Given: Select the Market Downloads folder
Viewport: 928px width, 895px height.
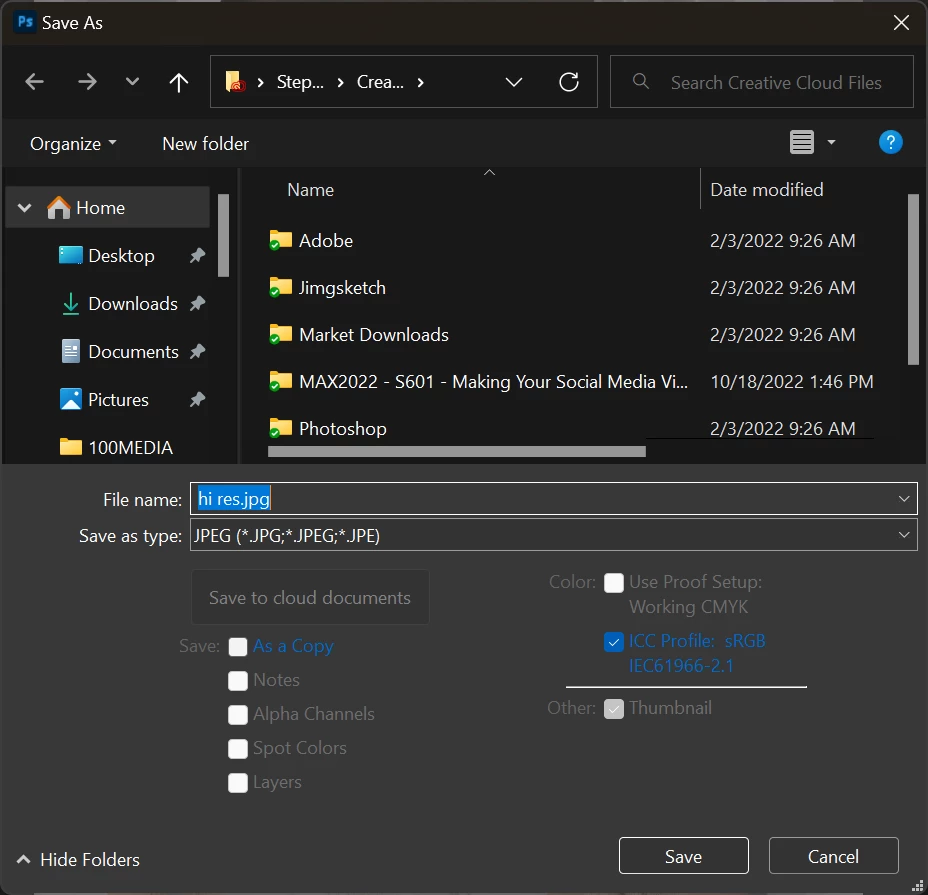Looking at the screenshot, I should pos(373,335).
